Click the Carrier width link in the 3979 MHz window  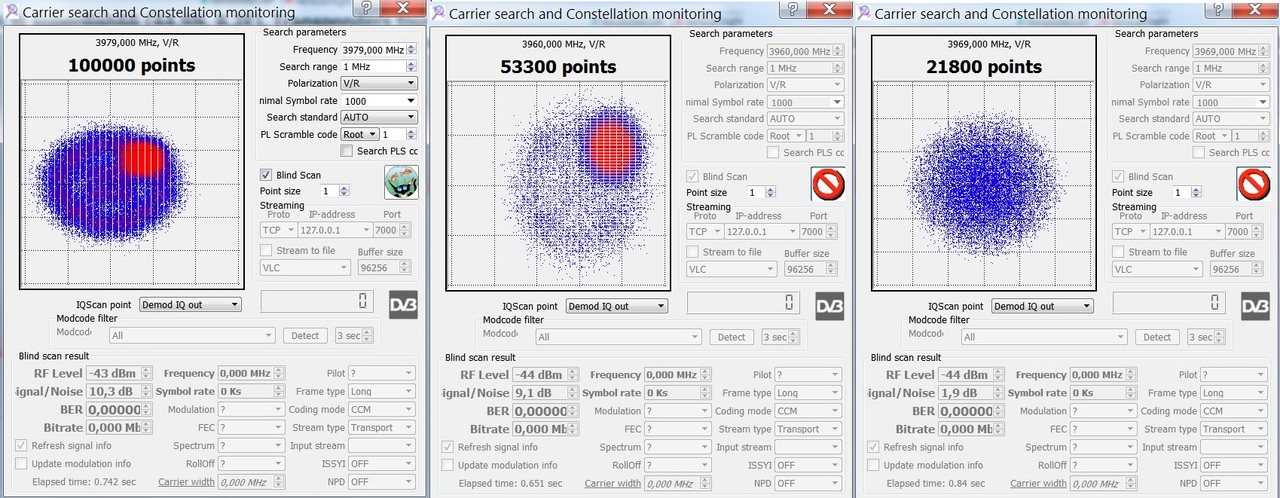[186, 482]
